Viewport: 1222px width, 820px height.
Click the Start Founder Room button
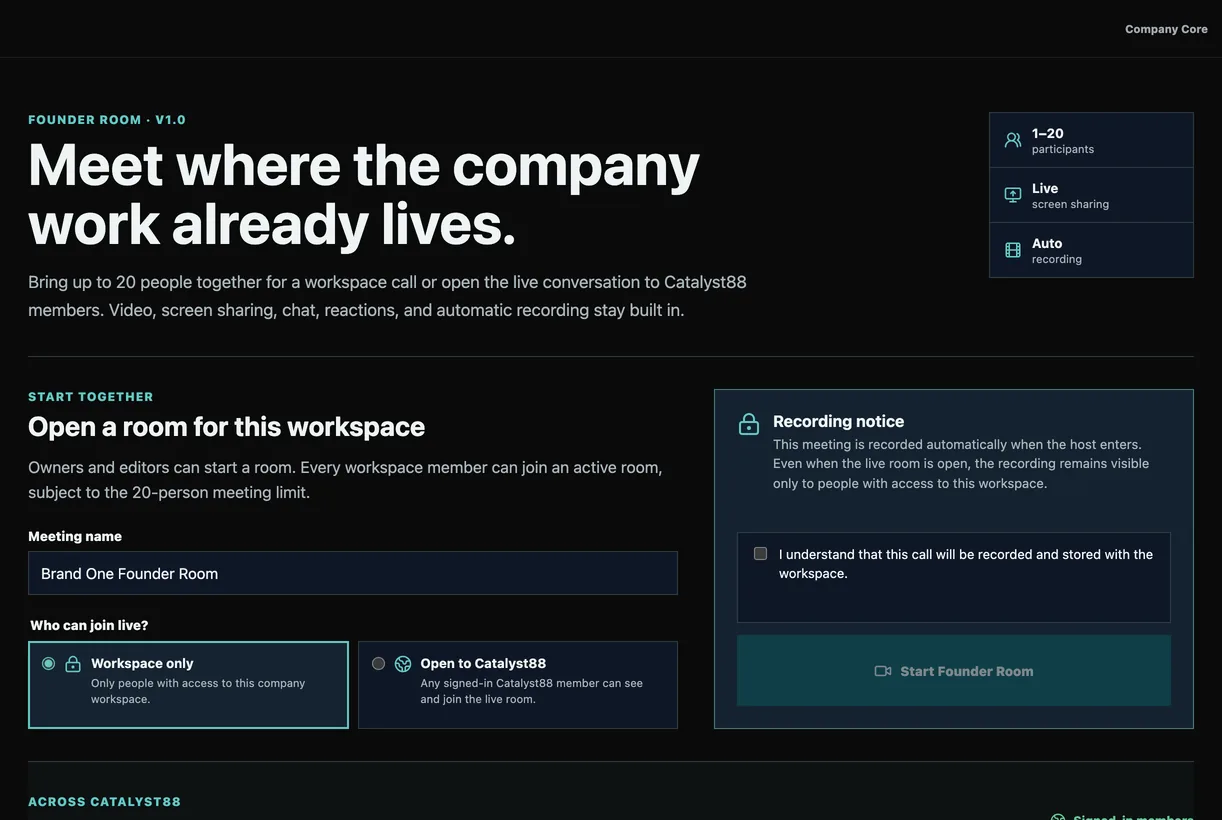click(954, 671)
